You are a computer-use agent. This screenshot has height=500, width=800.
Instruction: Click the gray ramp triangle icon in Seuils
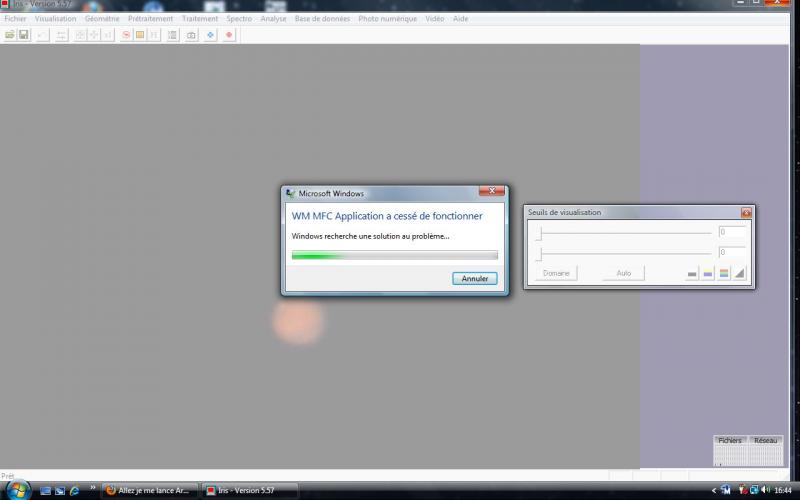(739, 274)
